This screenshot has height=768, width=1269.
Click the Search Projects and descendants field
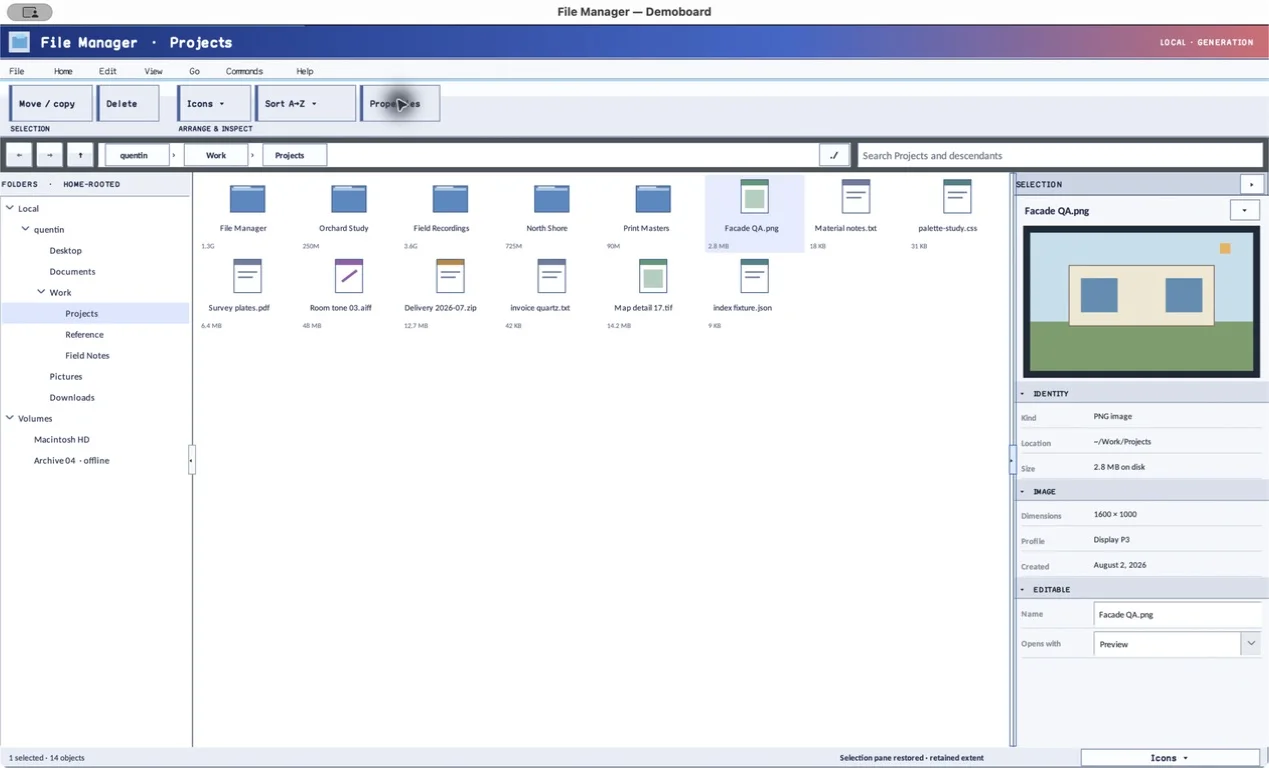coord(1060,155)
